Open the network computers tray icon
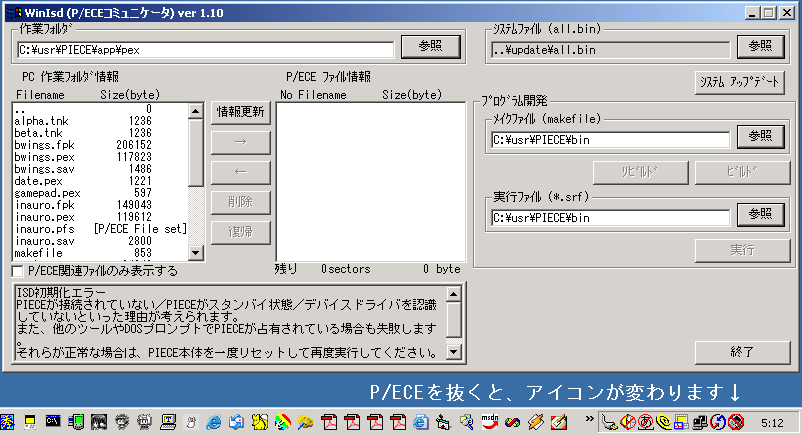802x435 pixels. tap(699, 422)
